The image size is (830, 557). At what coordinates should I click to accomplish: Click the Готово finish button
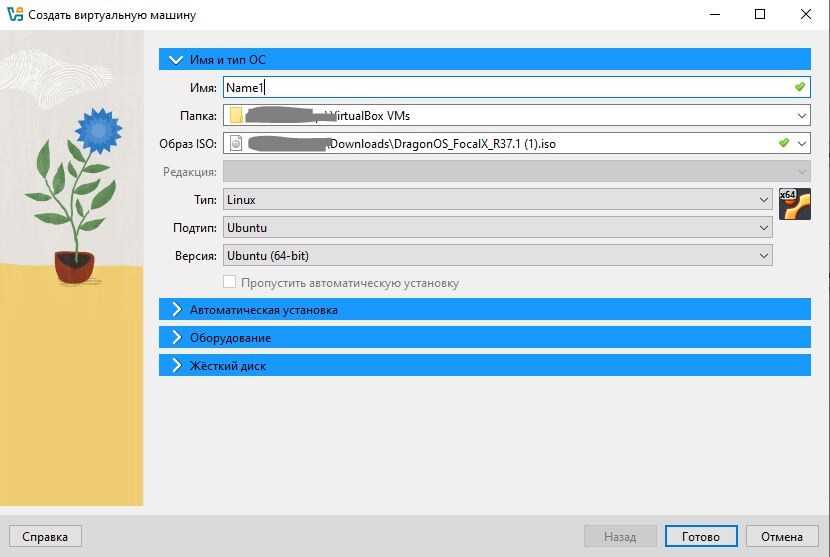[701, 536]
